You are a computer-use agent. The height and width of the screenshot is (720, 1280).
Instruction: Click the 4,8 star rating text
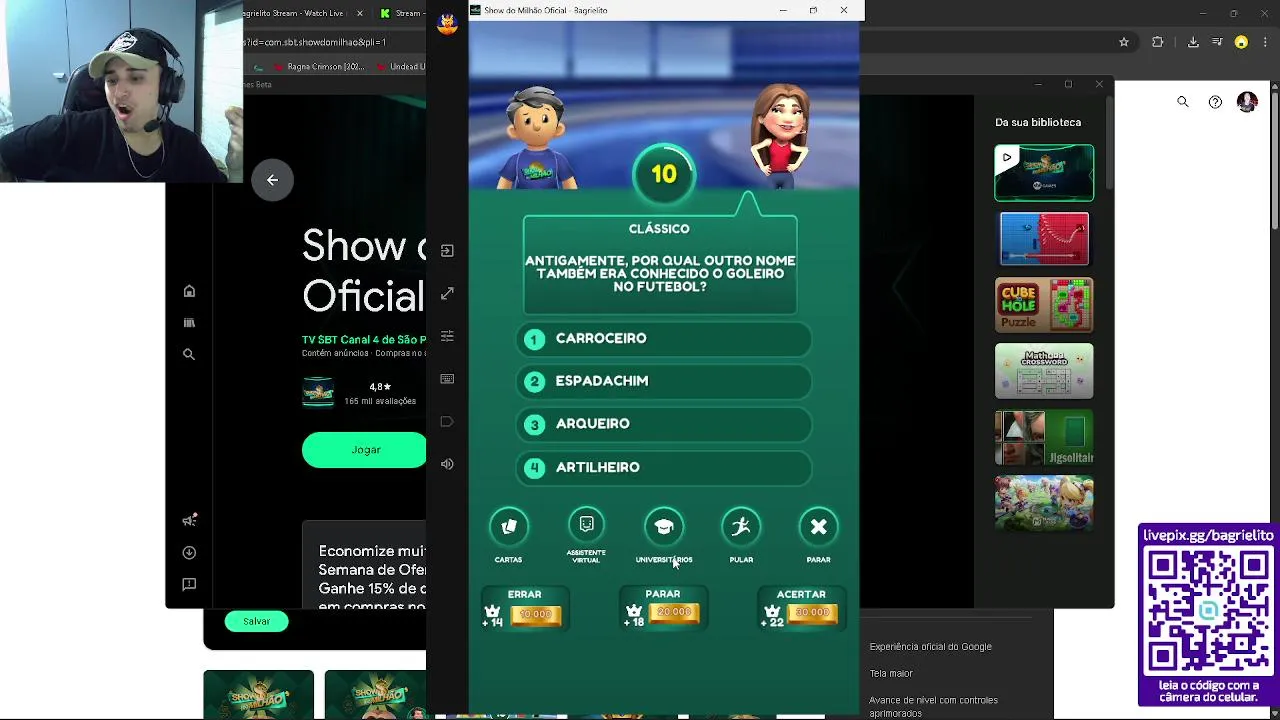380,387
